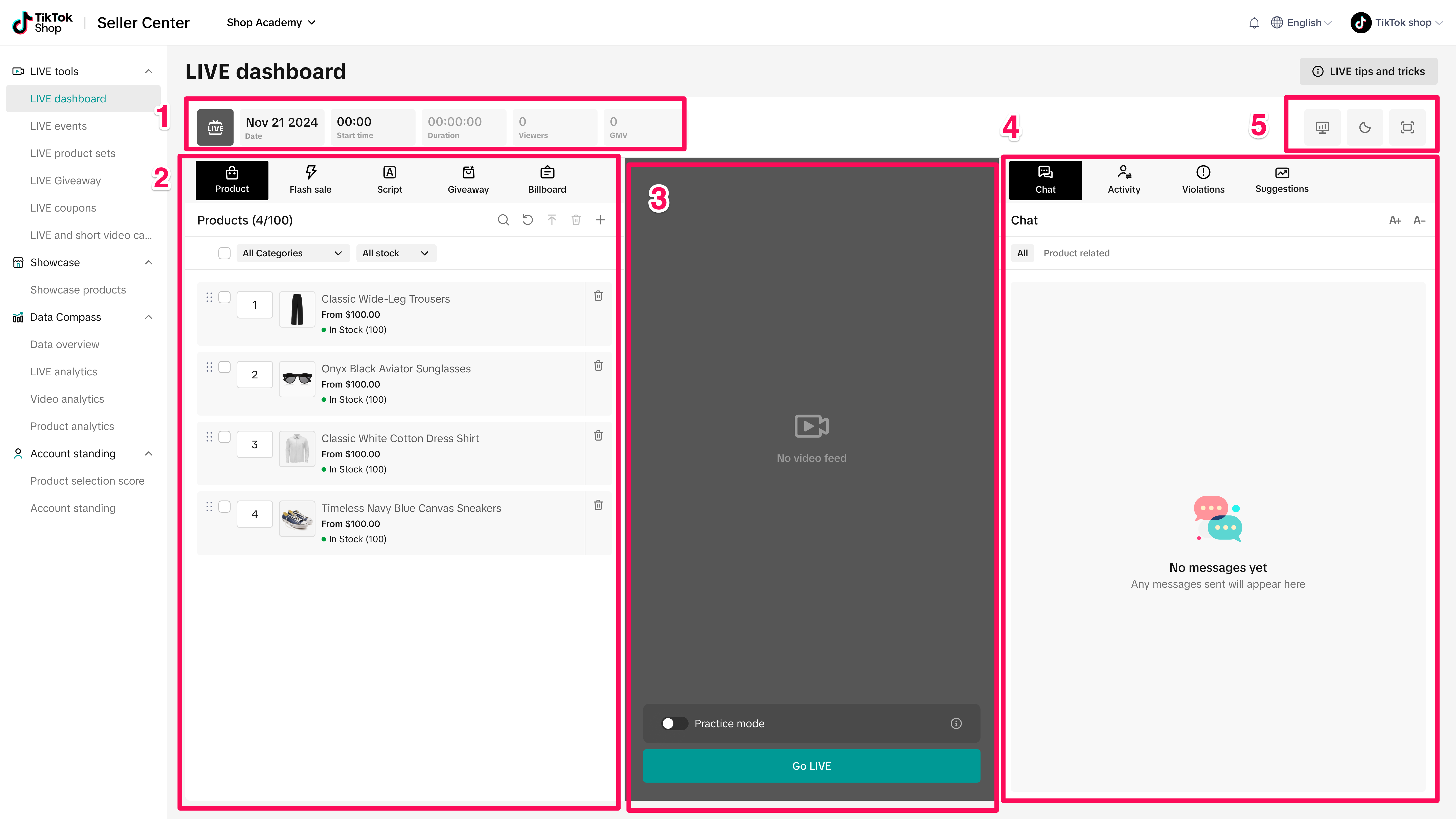Click the refresh products icon

[x=527, y=220]
